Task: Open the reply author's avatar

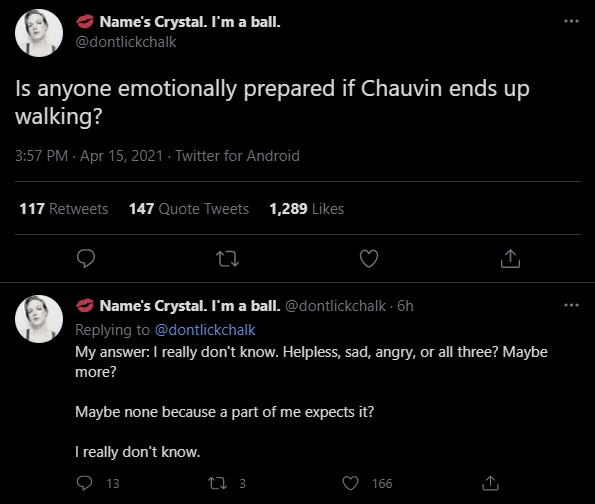Action: pos(39,319)
